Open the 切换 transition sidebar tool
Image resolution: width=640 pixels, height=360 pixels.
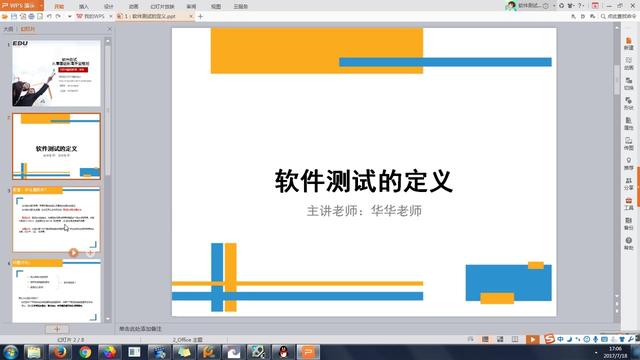pos(629,83)
